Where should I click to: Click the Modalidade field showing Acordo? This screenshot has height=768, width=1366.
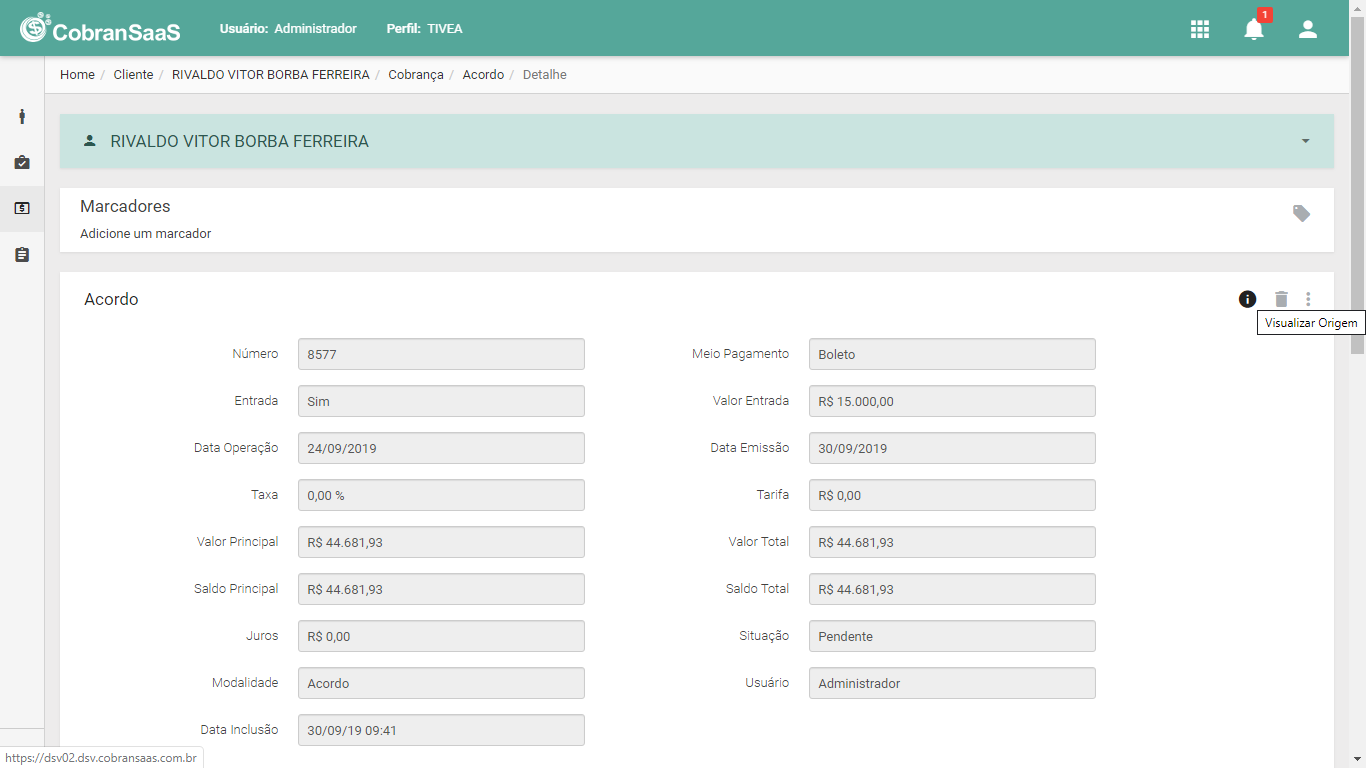(x=441, y=683)
